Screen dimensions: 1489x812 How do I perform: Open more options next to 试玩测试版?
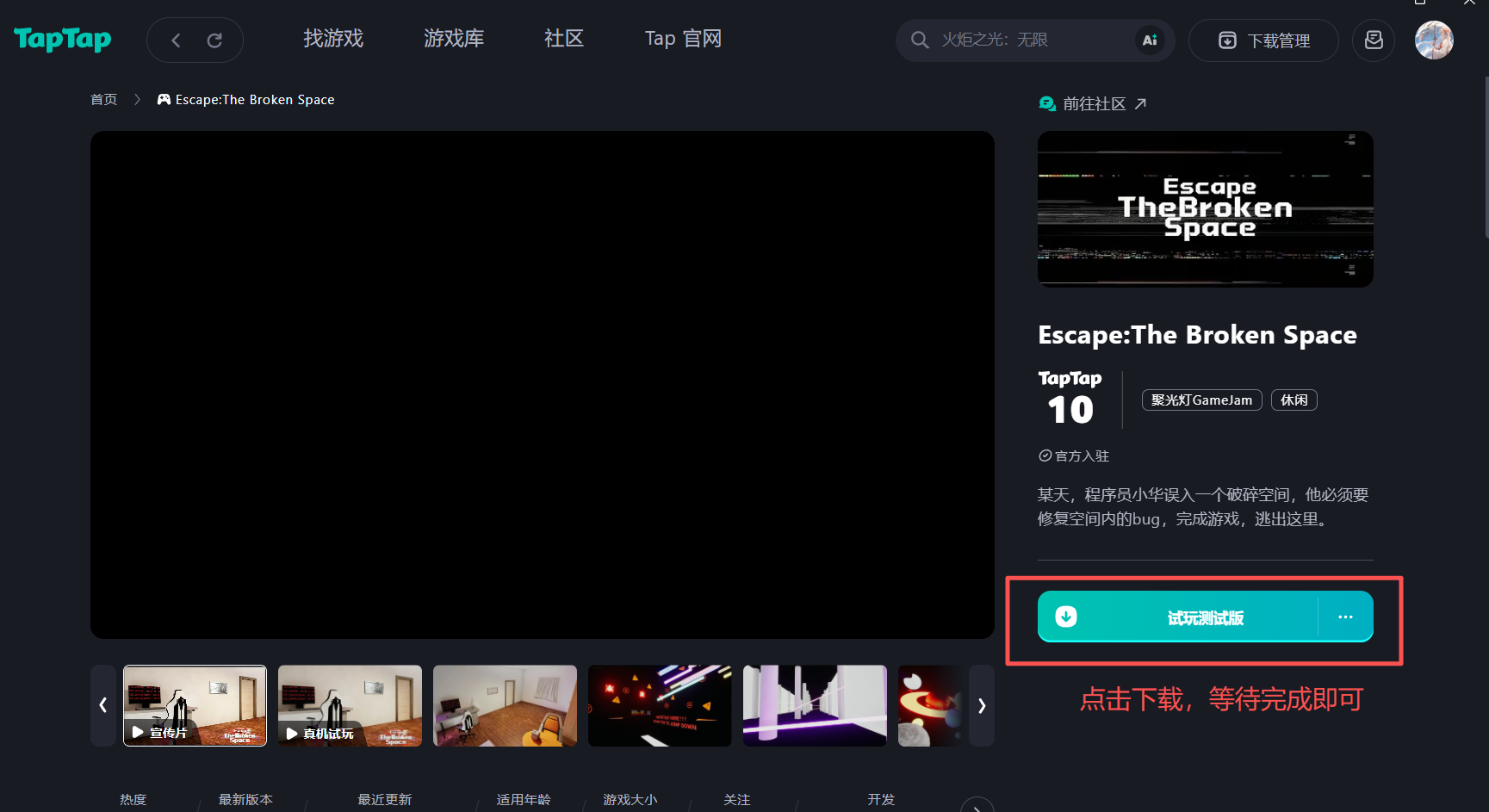click(1345, 617)
